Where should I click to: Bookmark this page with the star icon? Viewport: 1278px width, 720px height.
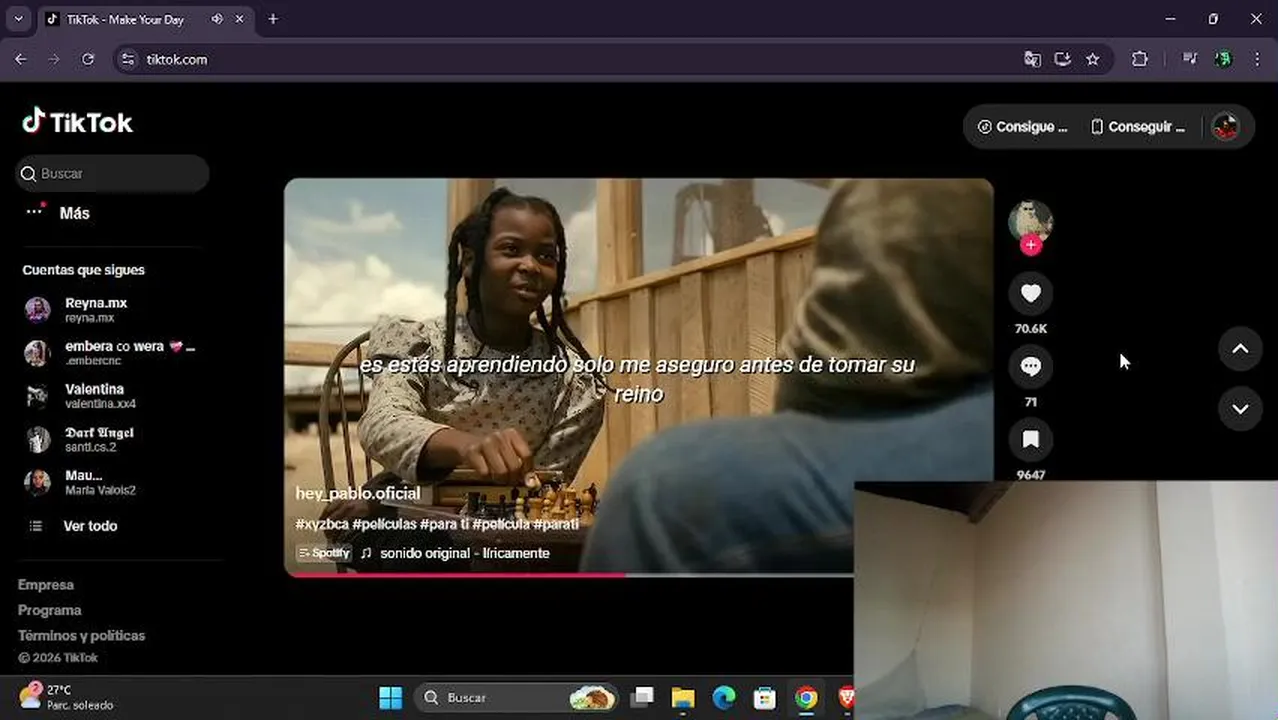[x=1092, y=59]
